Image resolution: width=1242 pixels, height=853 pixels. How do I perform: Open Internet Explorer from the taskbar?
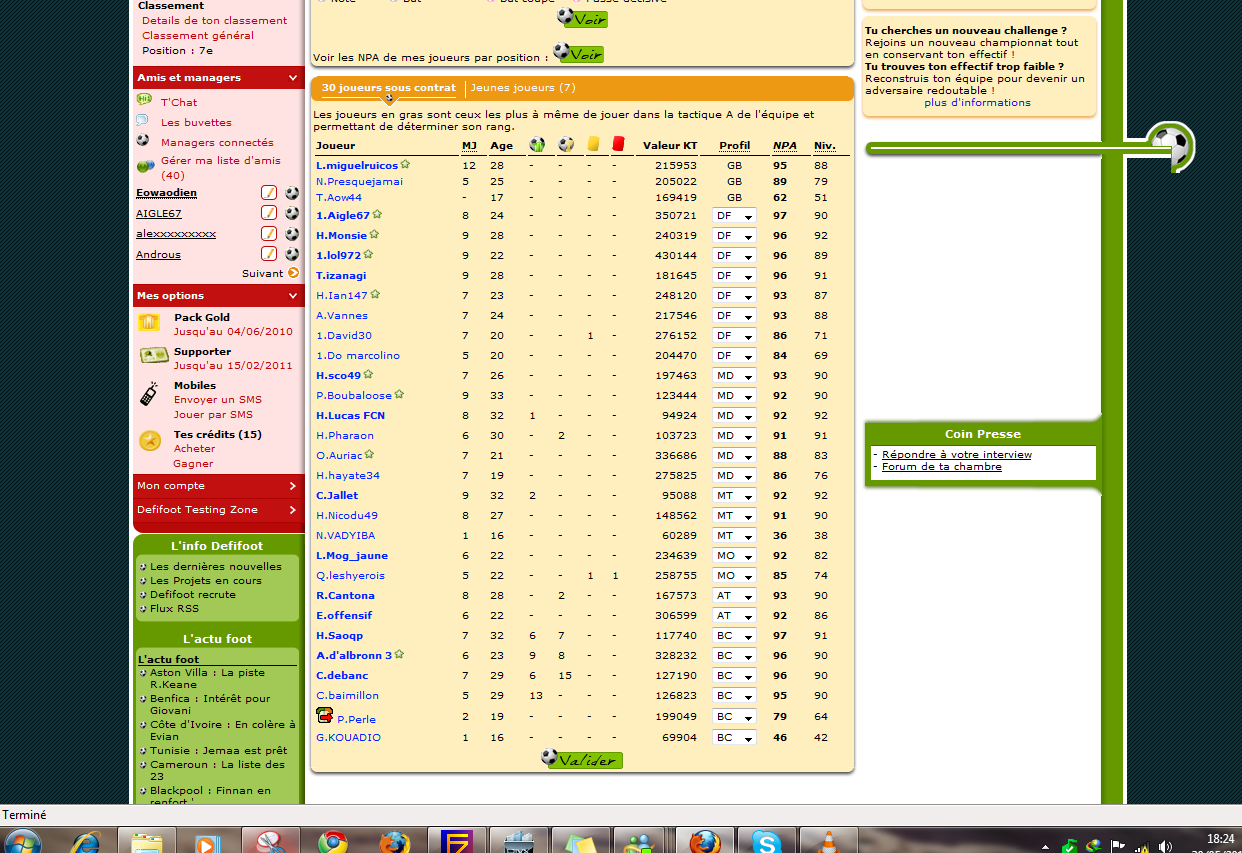86,843
